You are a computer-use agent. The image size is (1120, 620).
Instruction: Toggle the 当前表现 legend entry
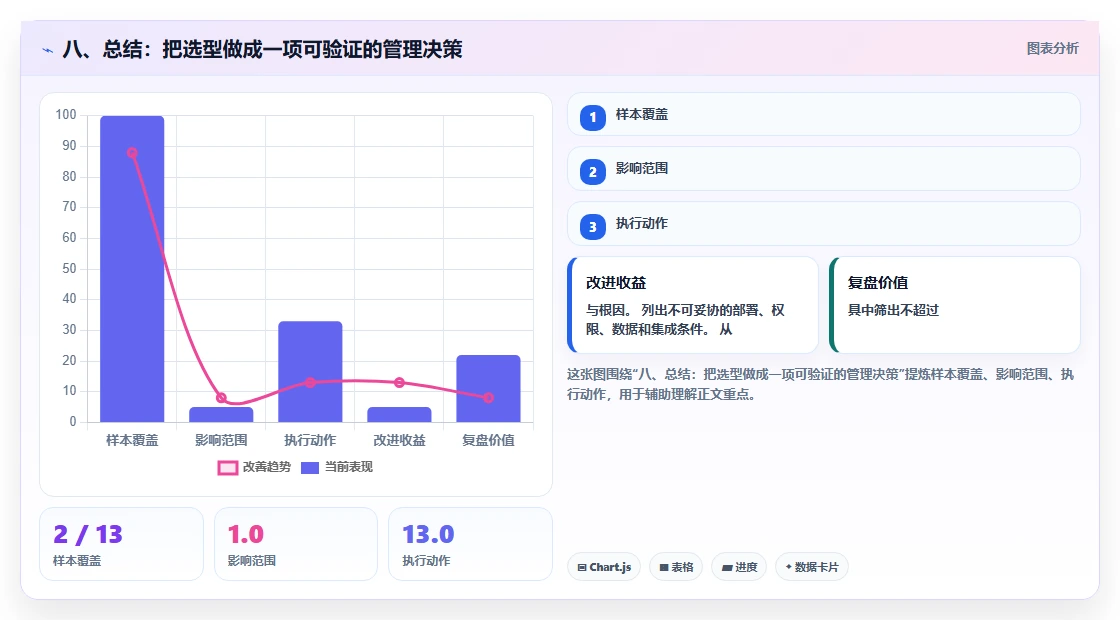[x=336, y=467]
